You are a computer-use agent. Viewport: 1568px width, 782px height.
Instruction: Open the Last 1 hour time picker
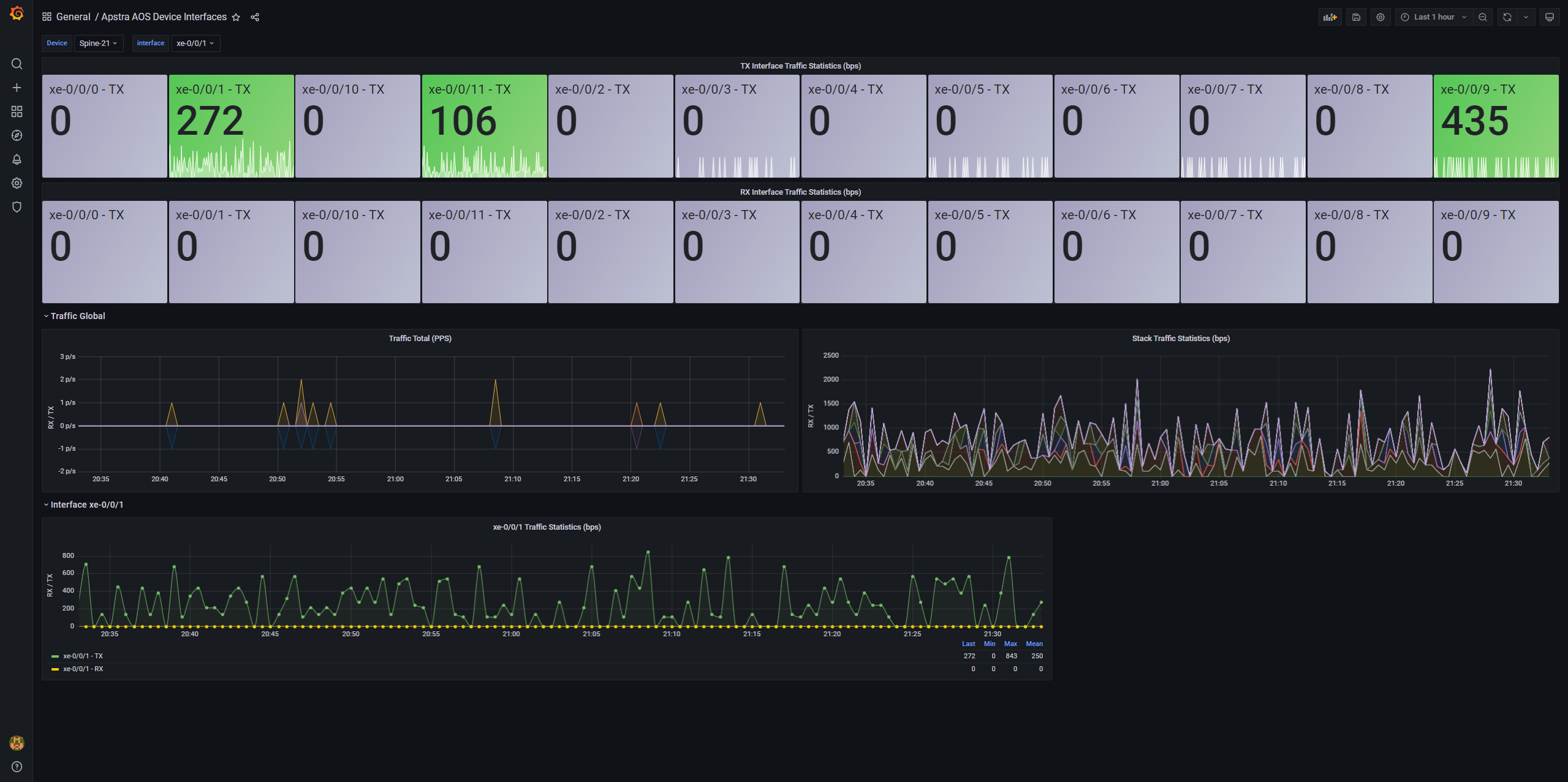point(1434,17)
